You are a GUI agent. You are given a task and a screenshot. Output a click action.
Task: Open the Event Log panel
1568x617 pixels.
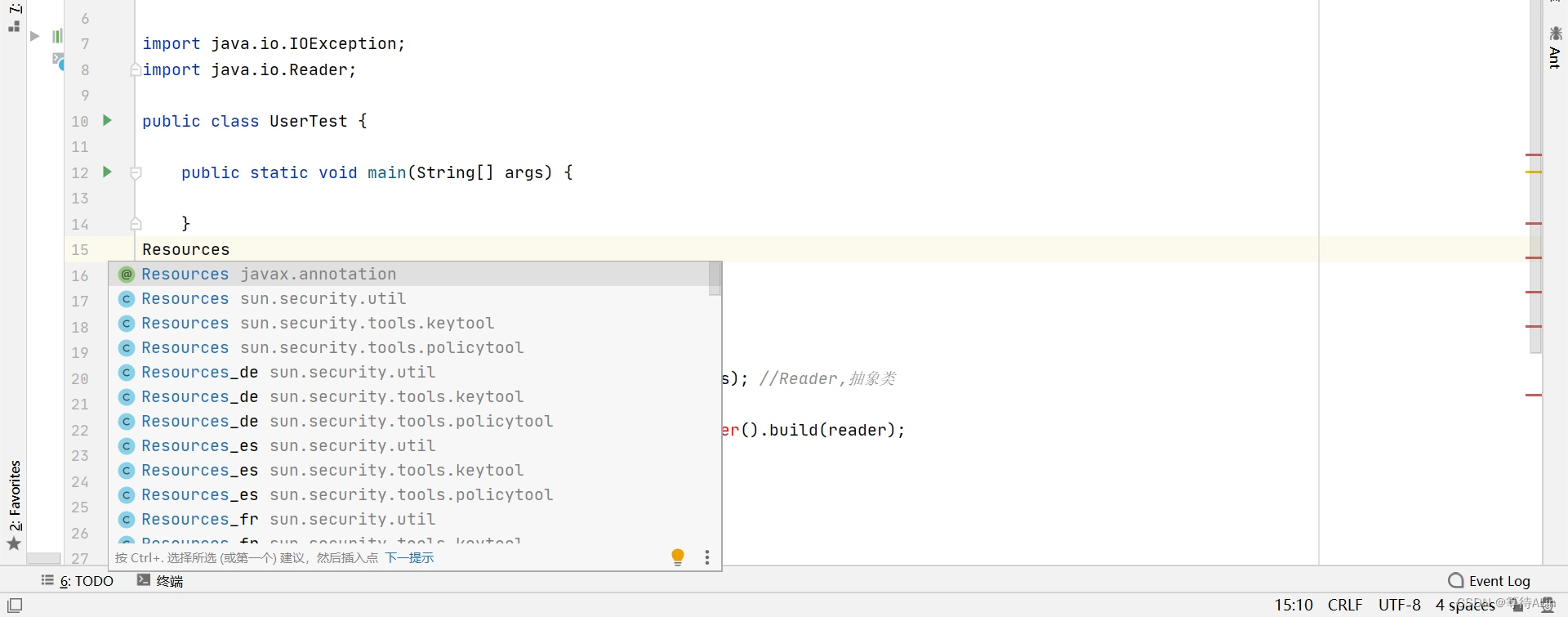pyautogui.click(x=1489, y=581)
